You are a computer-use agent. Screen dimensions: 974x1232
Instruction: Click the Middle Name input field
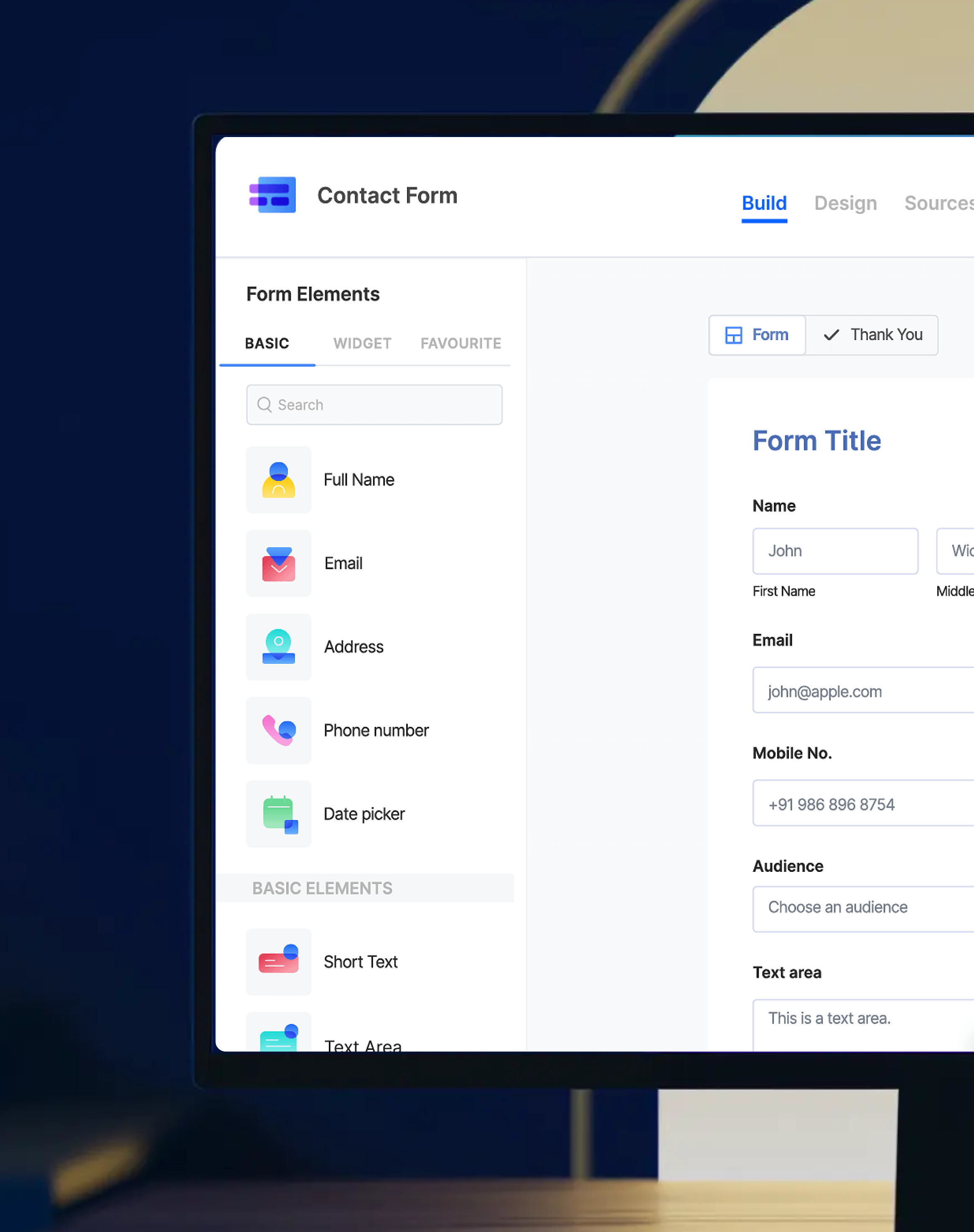tap(955, 551)
